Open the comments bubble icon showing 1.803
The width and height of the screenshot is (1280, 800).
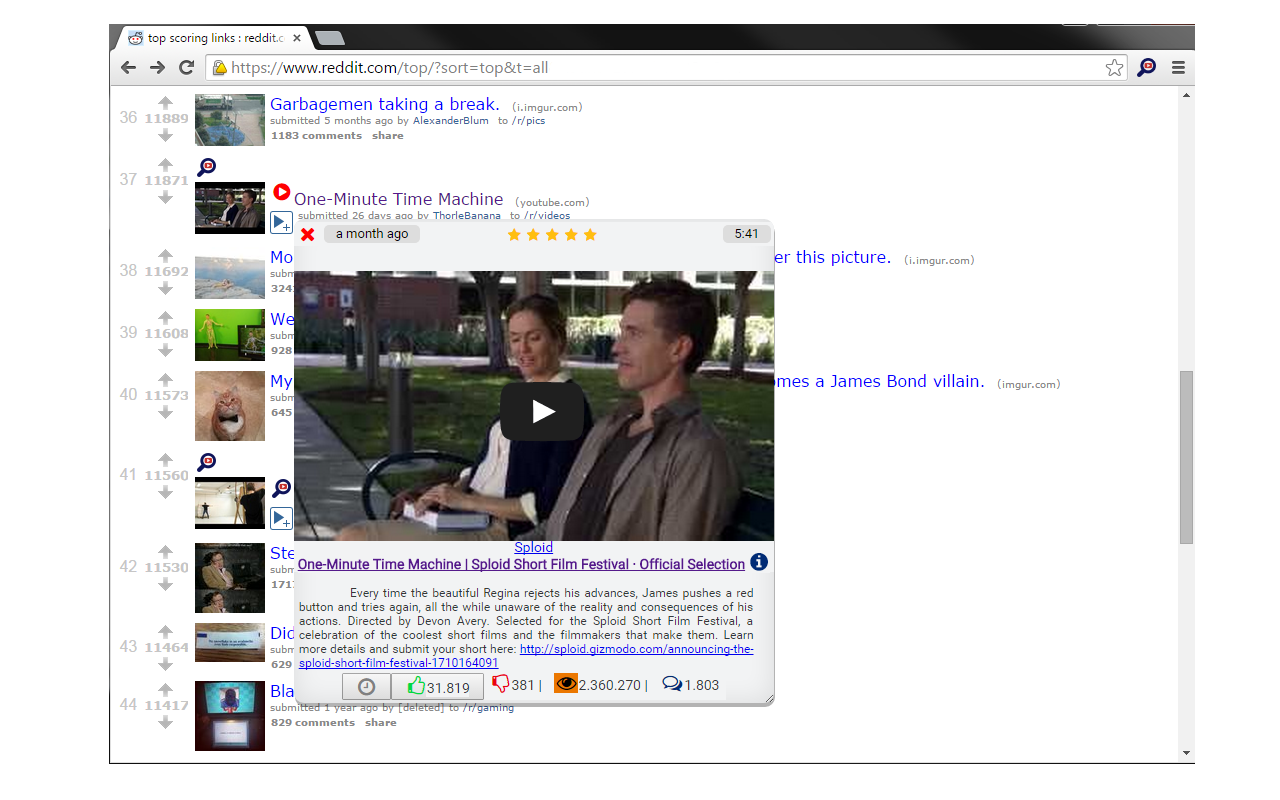click(x=672, y=684)
